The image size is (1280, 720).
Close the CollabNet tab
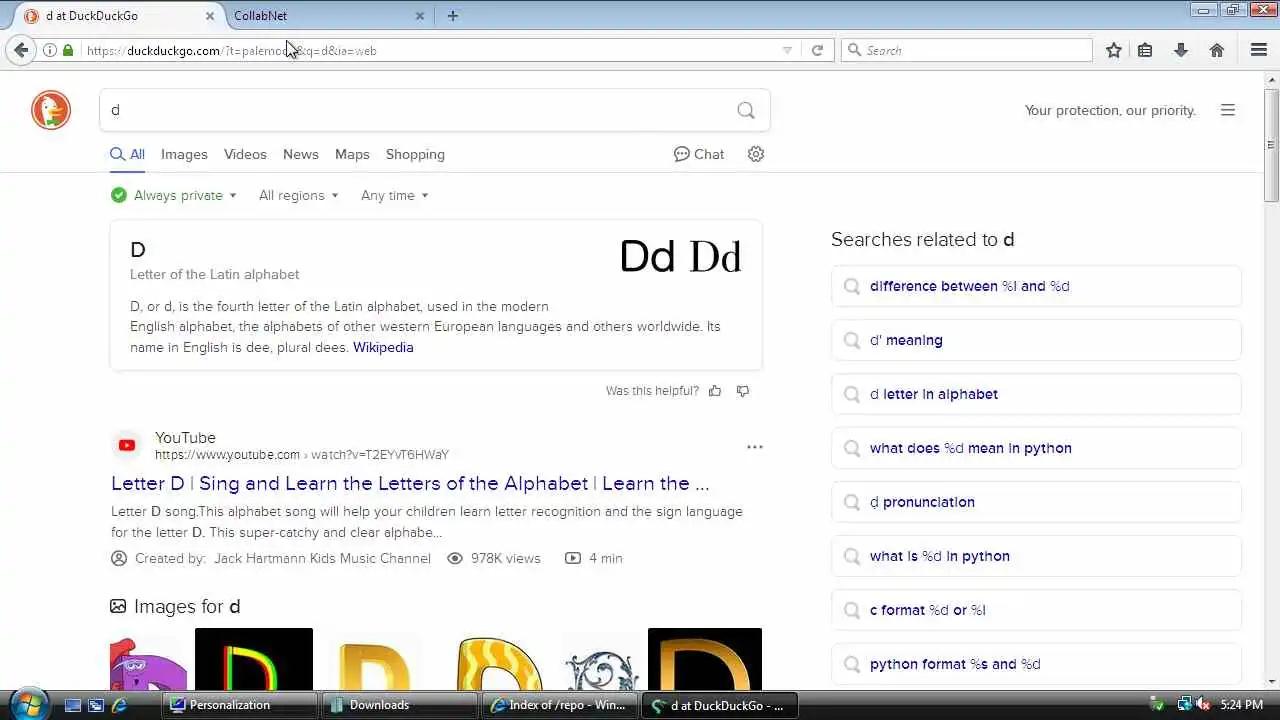420,16
